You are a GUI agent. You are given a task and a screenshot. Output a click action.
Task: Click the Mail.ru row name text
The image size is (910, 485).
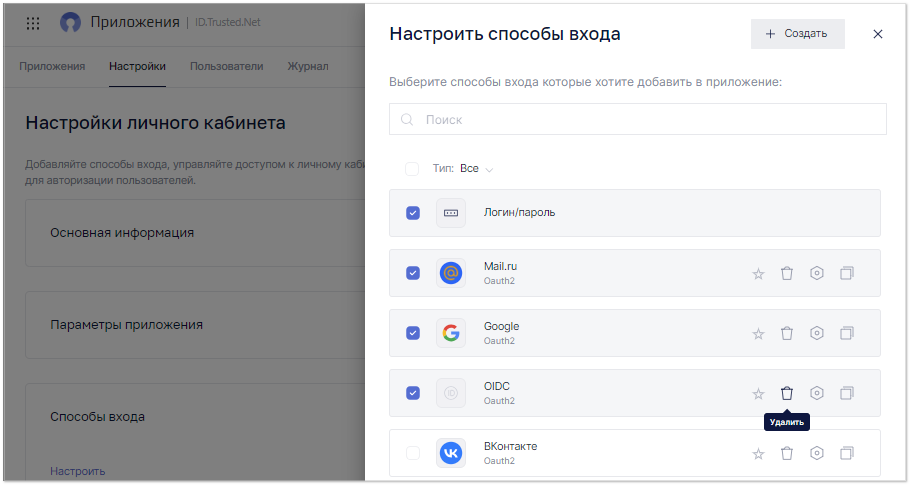[500, 266]
